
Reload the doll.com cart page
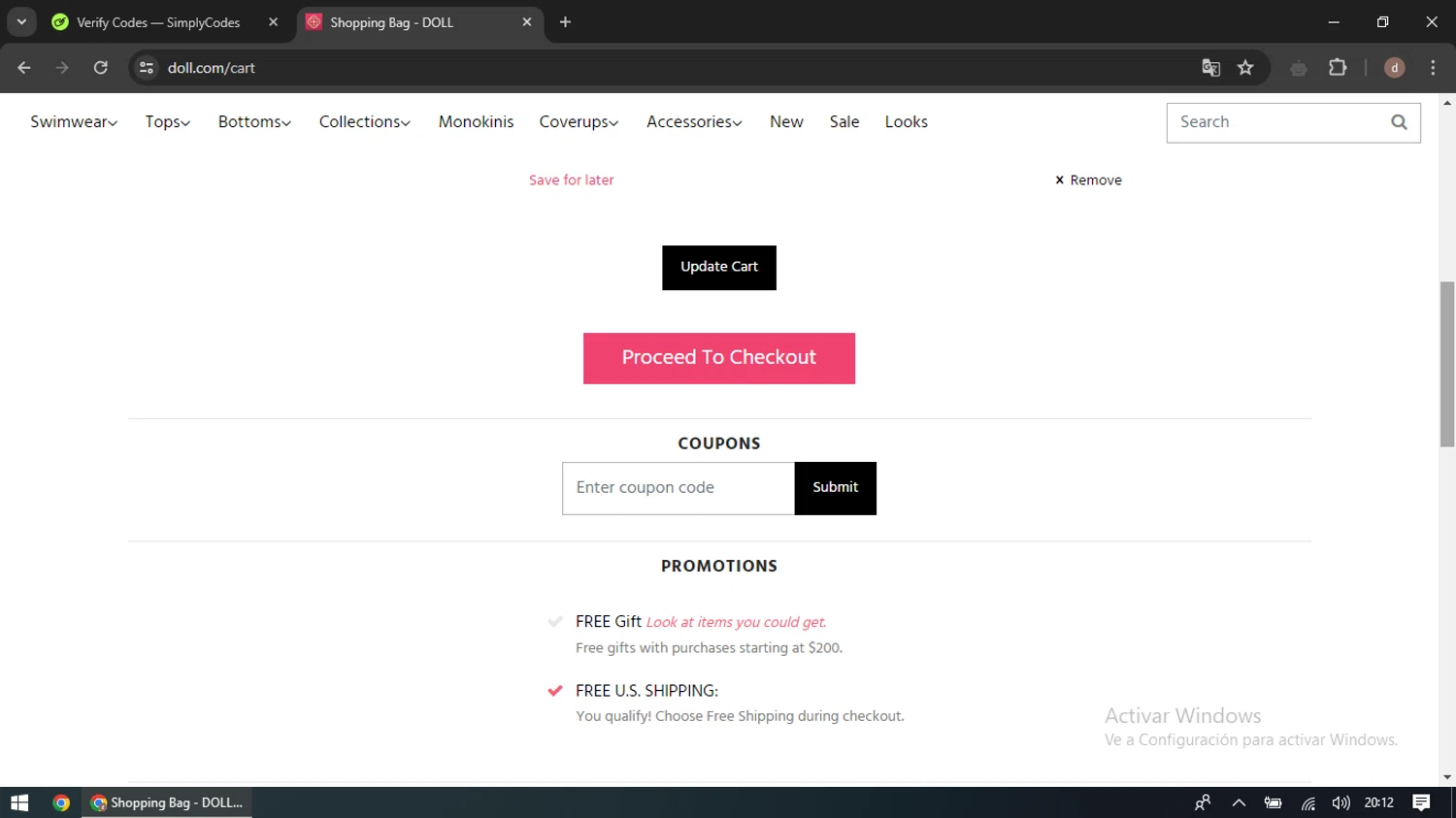(101, 68)
